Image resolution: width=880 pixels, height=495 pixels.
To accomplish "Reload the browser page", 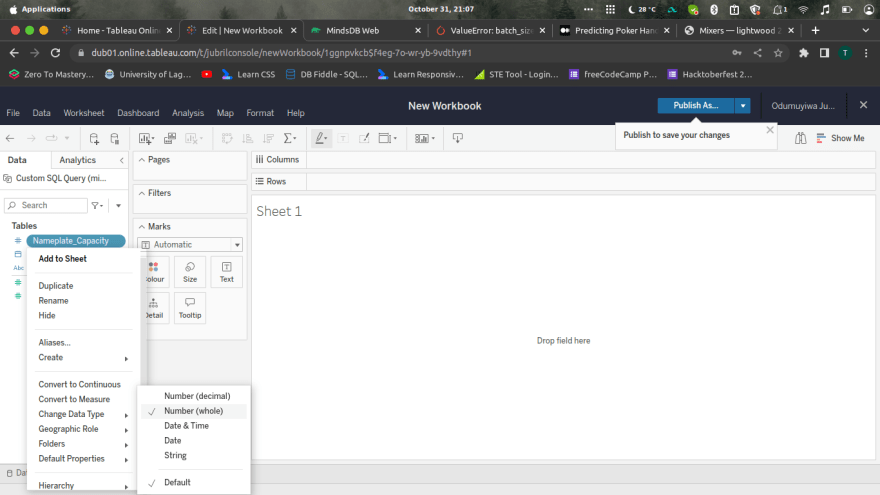I will (x=55, y=53).
